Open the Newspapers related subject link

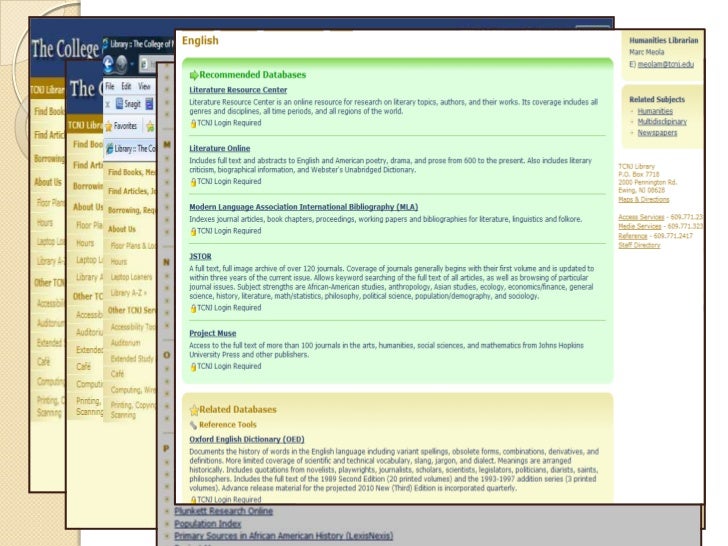[657, 133]
